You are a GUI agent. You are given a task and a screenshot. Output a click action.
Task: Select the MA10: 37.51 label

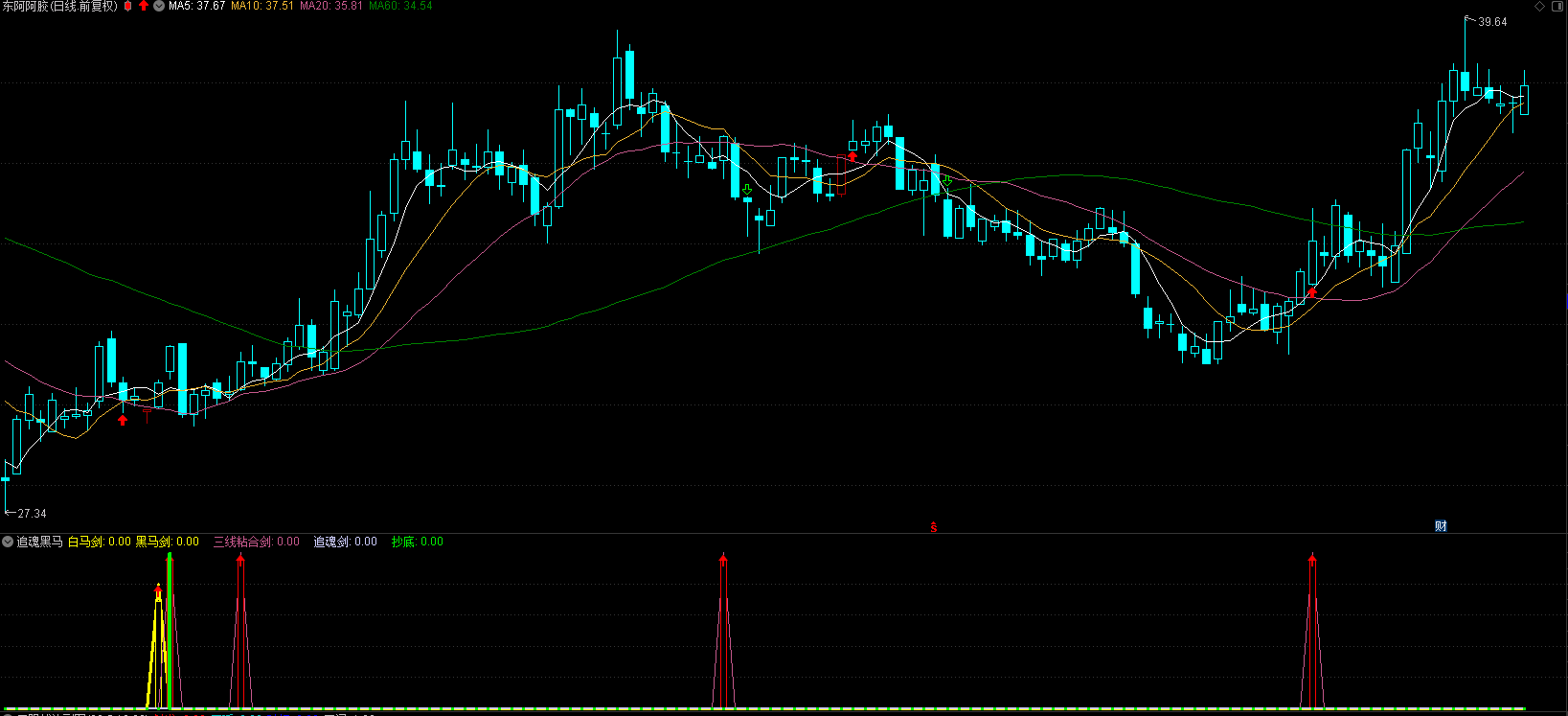pyautogui.click(x=262, y=6)
